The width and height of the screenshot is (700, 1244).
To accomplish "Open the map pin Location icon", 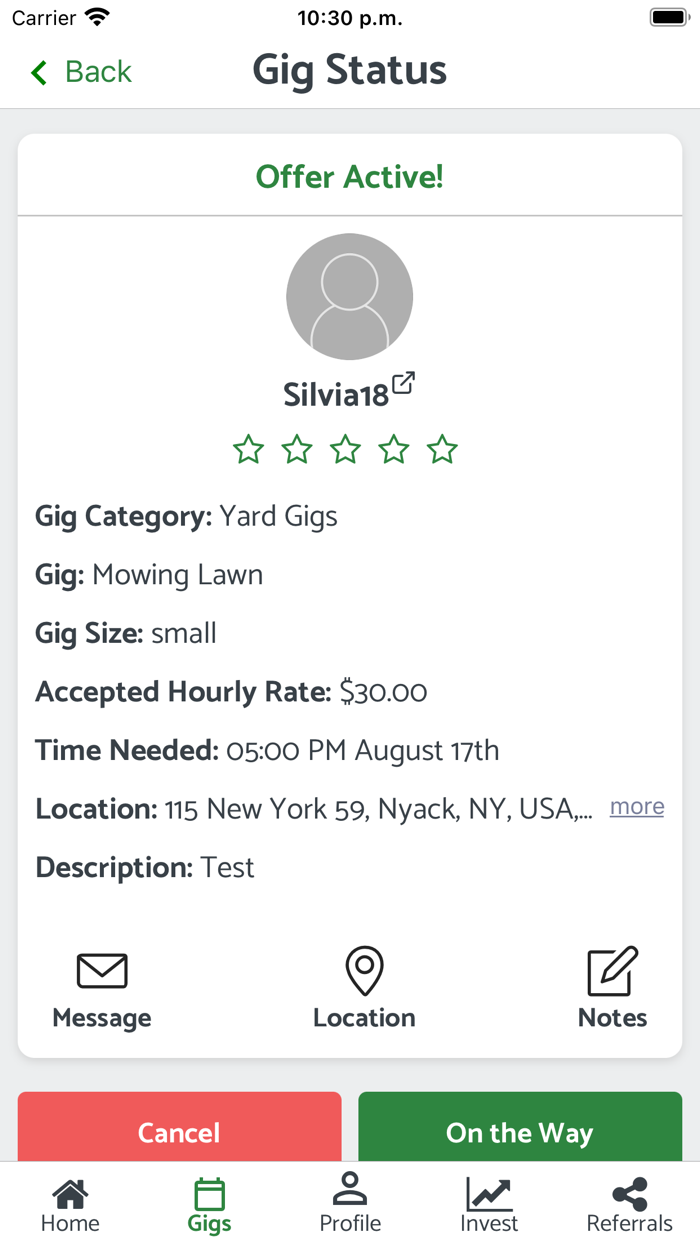I will click(x=364, y=971).
